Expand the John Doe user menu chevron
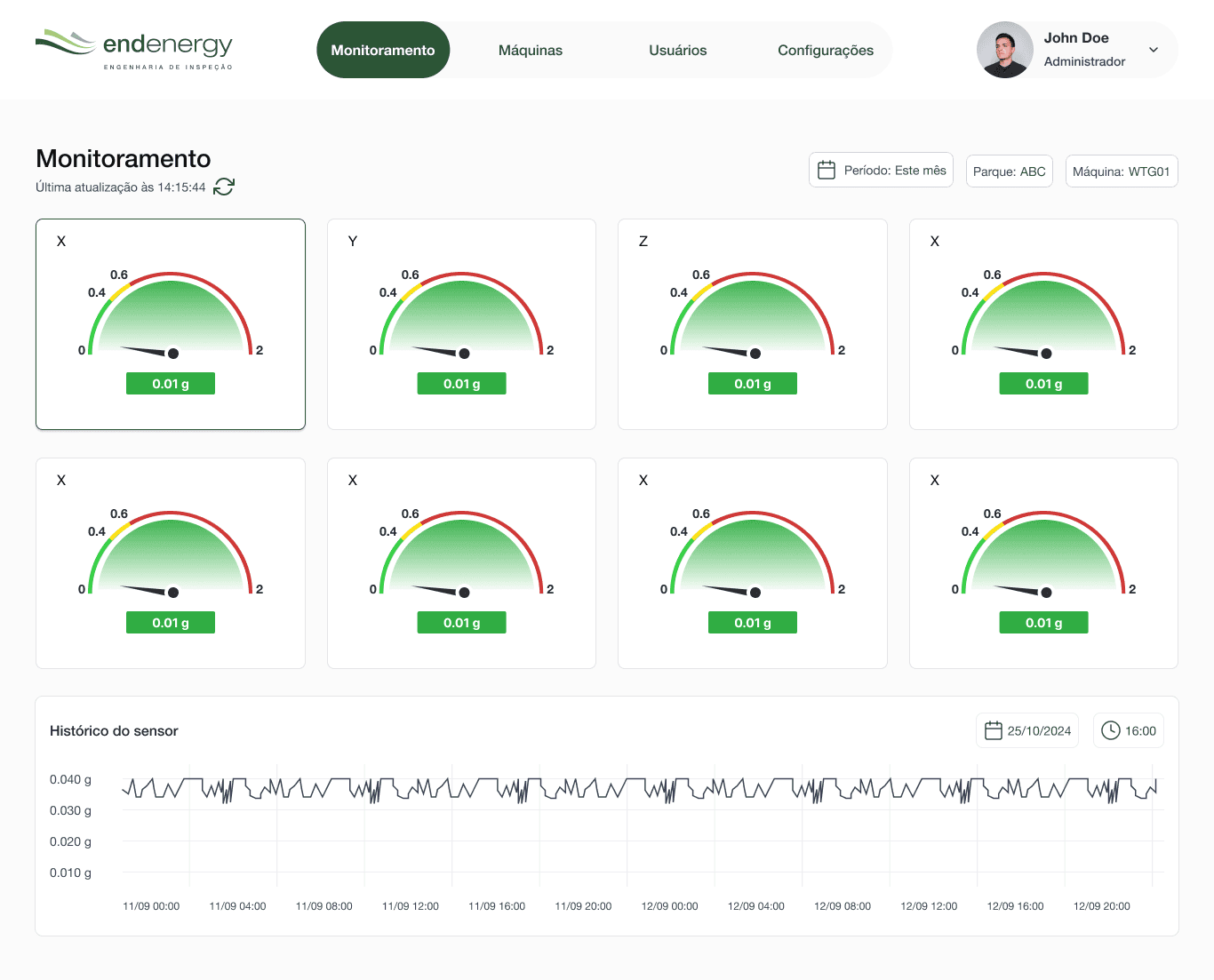 click(x=1154, y=50)
